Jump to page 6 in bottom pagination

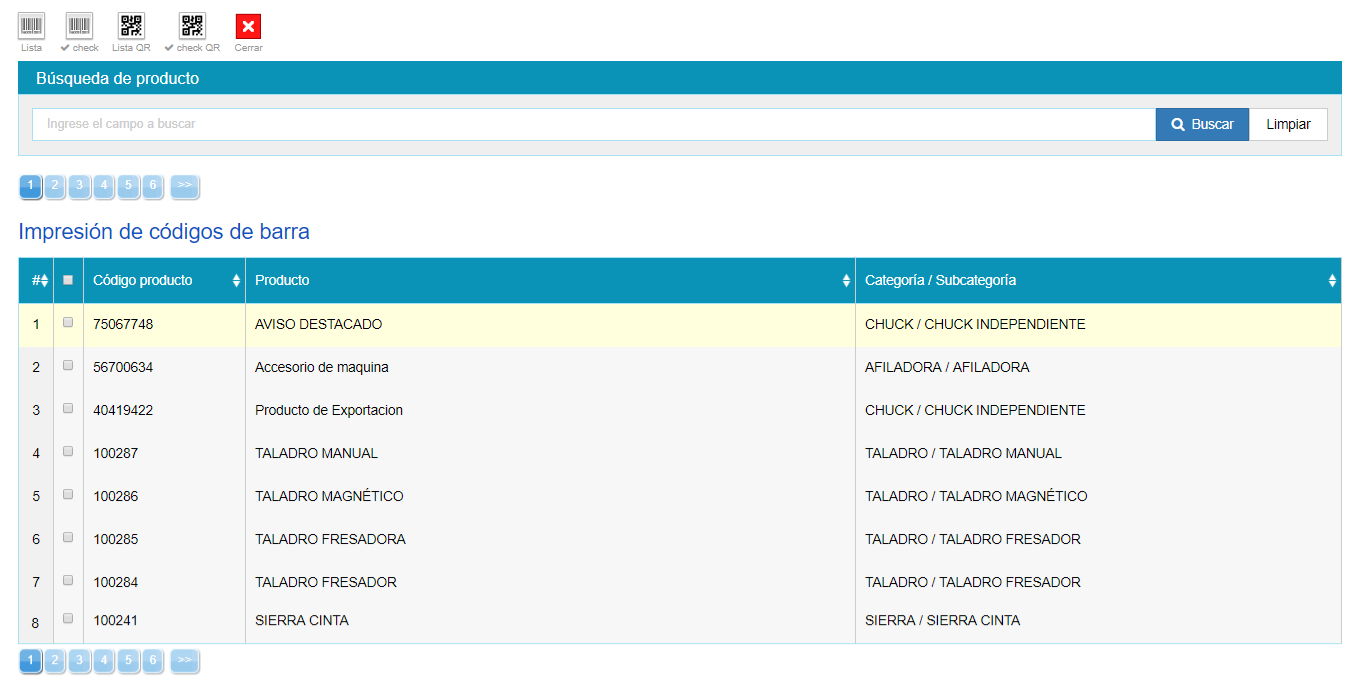click(x=152, y=660)
